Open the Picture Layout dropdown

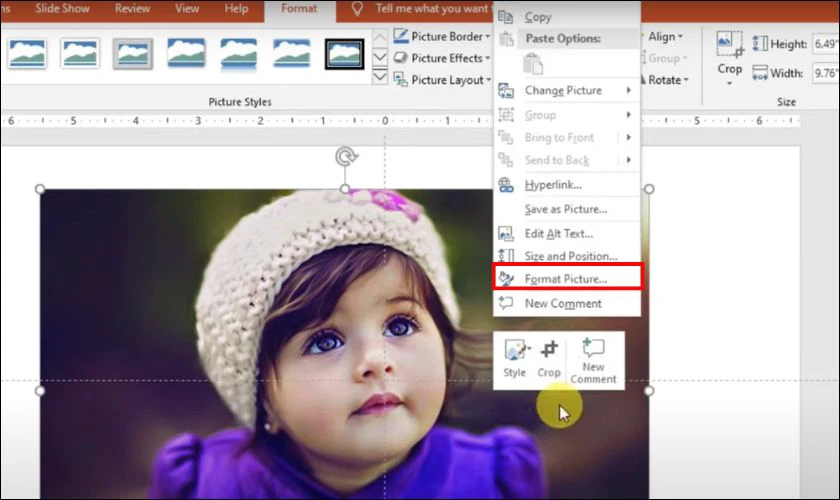pyautogui.click(x=442, y=80)
